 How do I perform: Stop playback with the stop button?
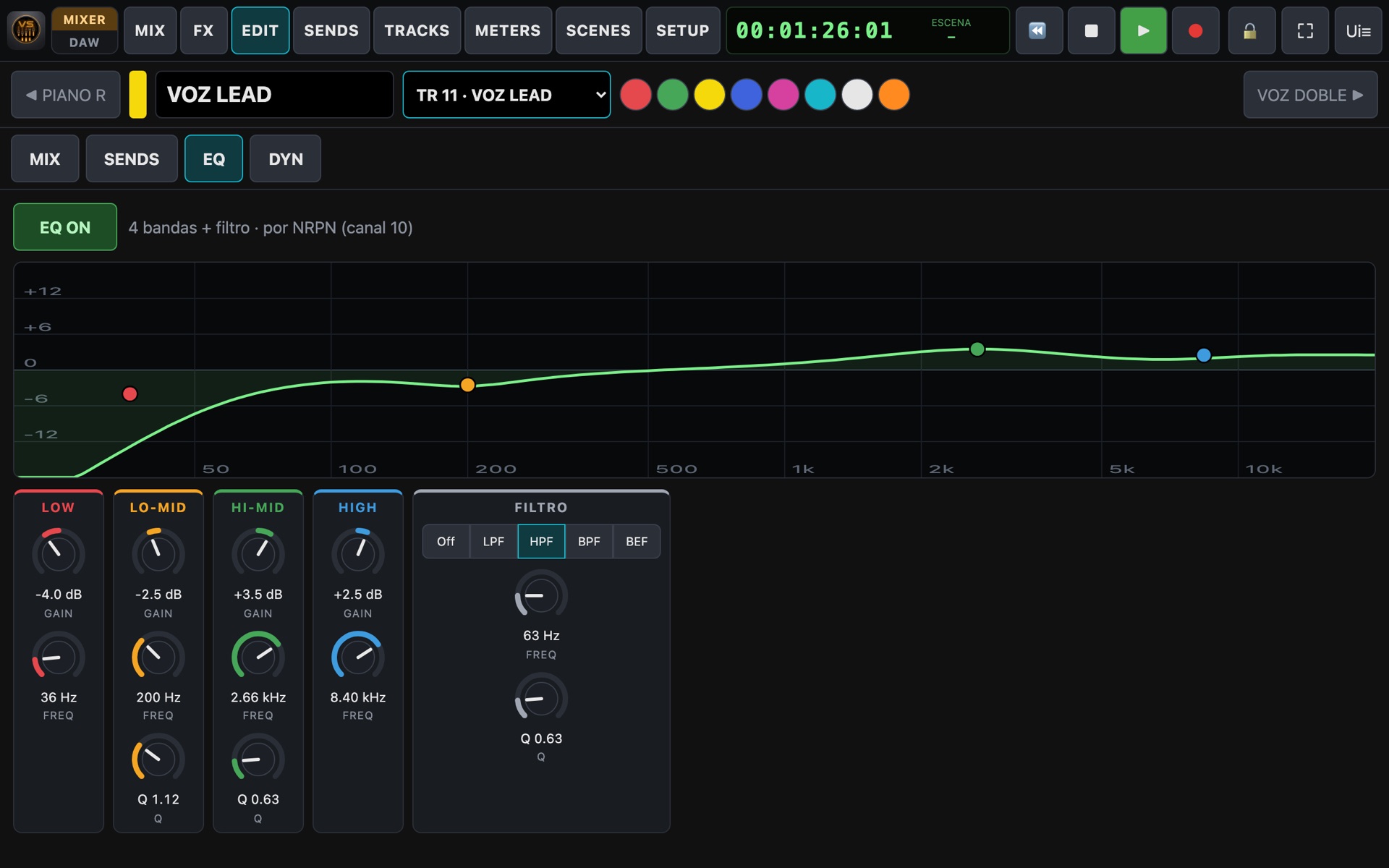(1091, 30)
